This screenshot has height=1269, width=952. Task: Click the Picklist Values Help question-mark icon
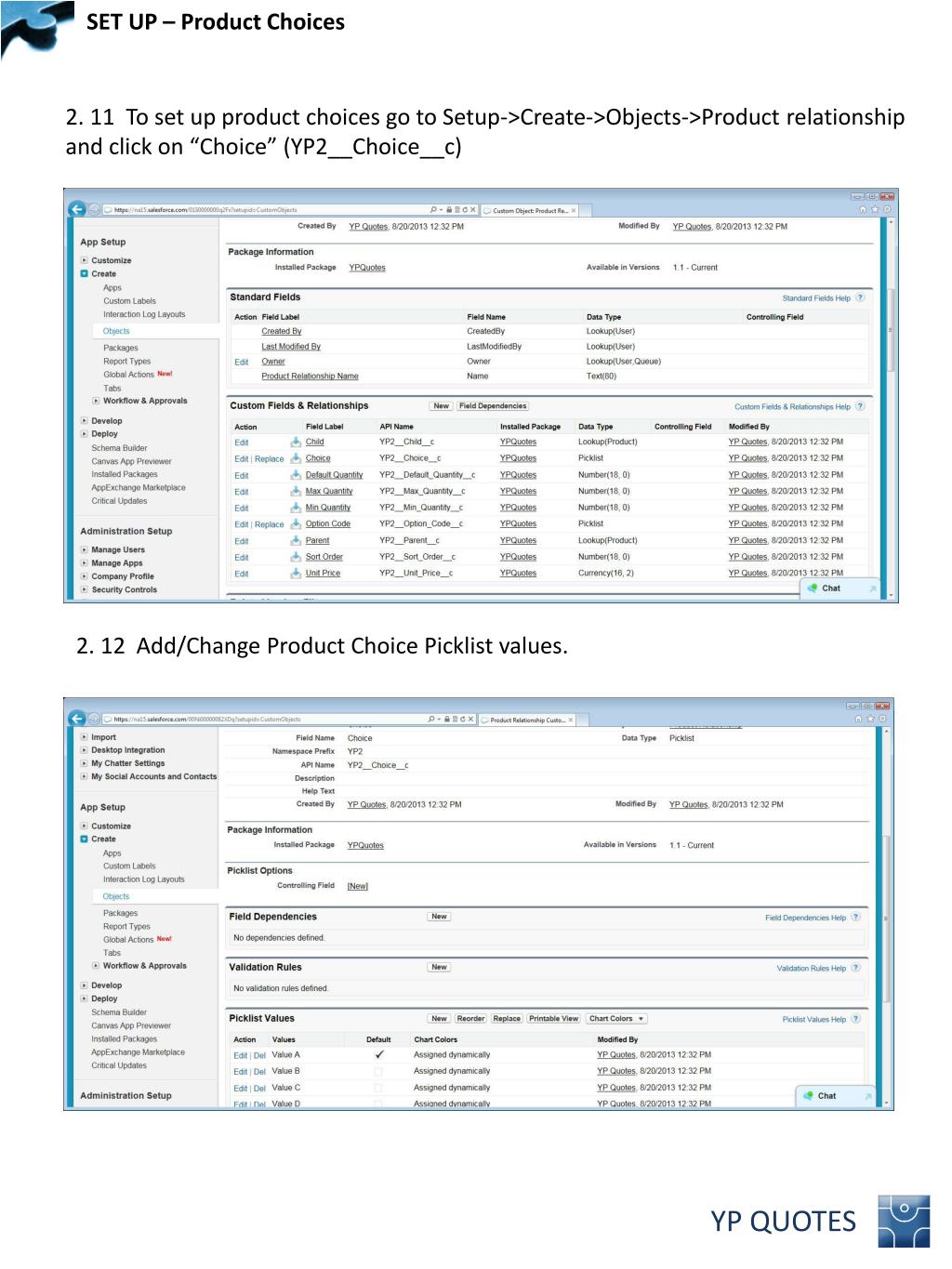(x=856, y=1019)
